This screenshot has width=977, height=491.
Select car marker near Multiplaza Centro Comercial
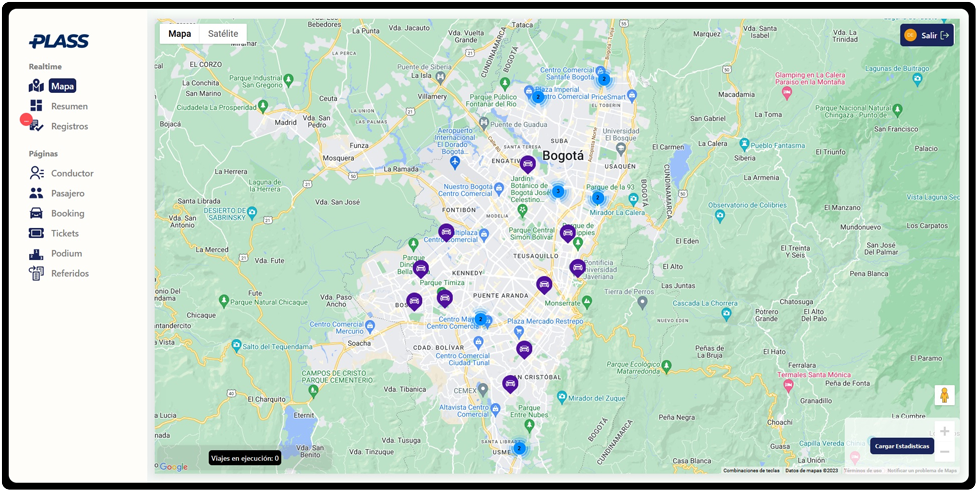click(446, 232)
